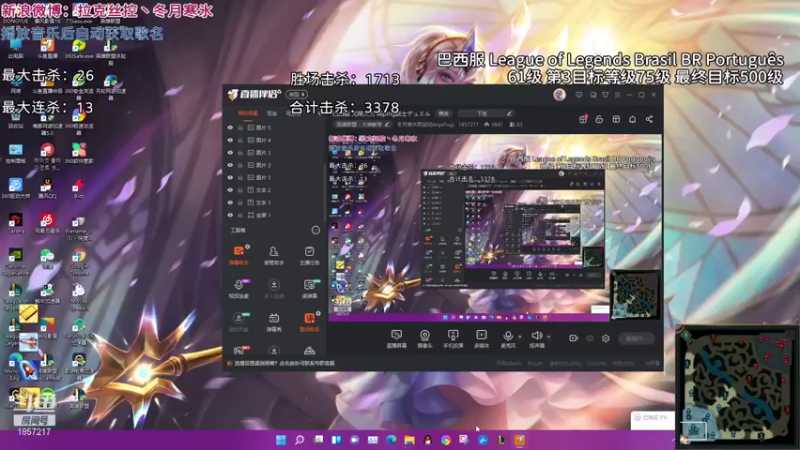Click the title bar picture icon
This screenshot has width=800, height=450.
point(593,95)
